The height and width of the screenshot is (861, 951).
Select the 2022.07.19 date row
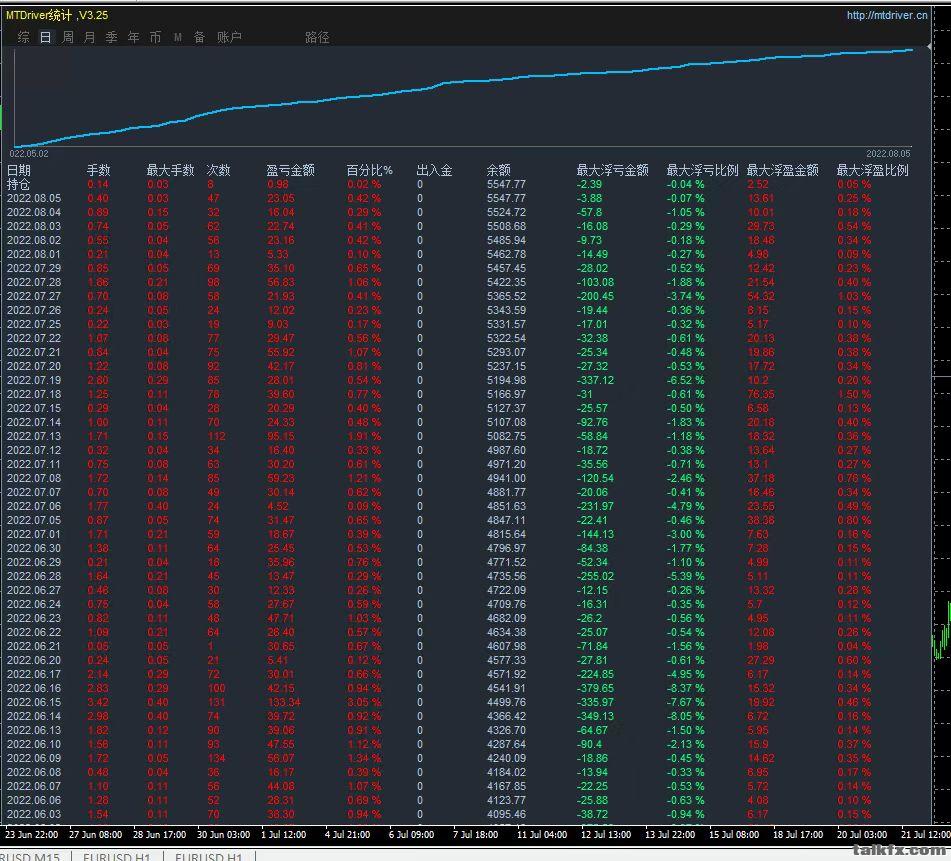(x=34, y=380)
